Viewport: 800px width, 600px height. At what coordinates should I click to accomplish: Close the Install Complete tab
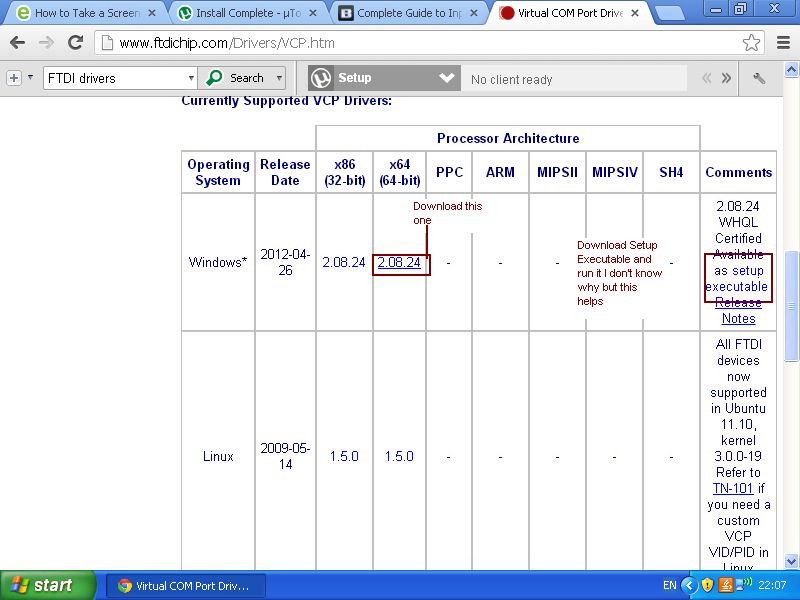tap(313, 13)
